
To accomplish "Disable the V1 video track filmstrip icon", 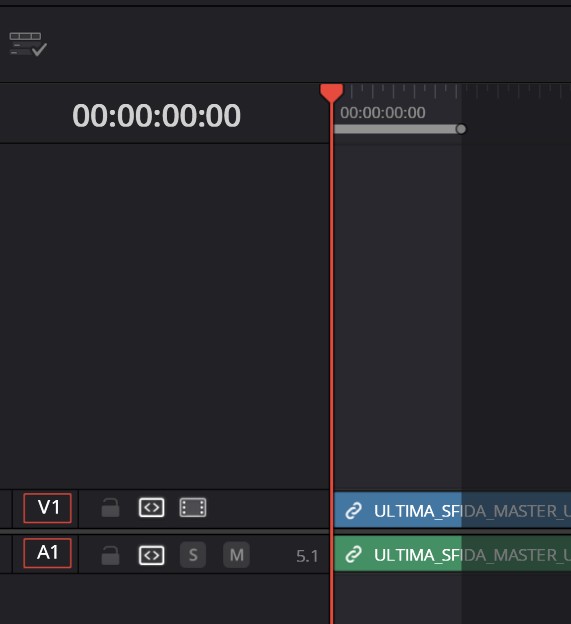I will [193, 507].
